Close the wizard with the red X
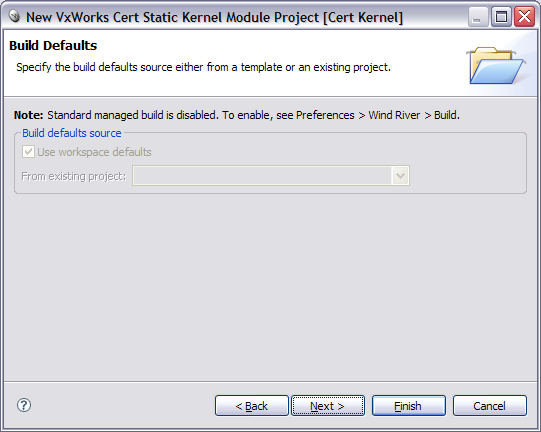 point(524,17)
